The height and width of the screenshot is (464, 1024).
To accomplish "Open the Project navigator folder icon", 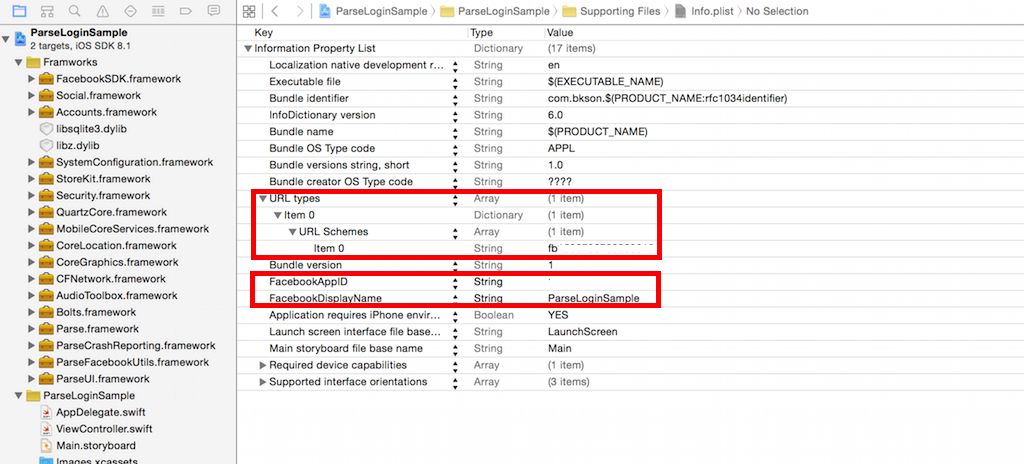I will pos(20,11).
